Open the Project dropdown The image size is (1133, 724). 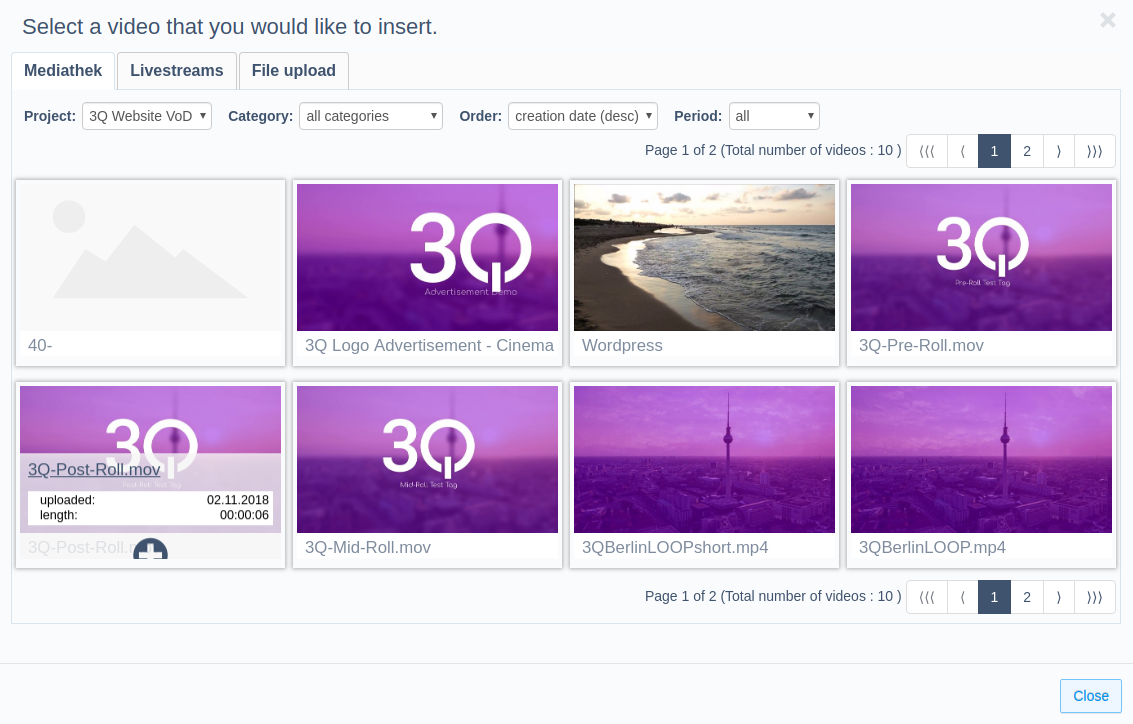click(x=147, y=116)
